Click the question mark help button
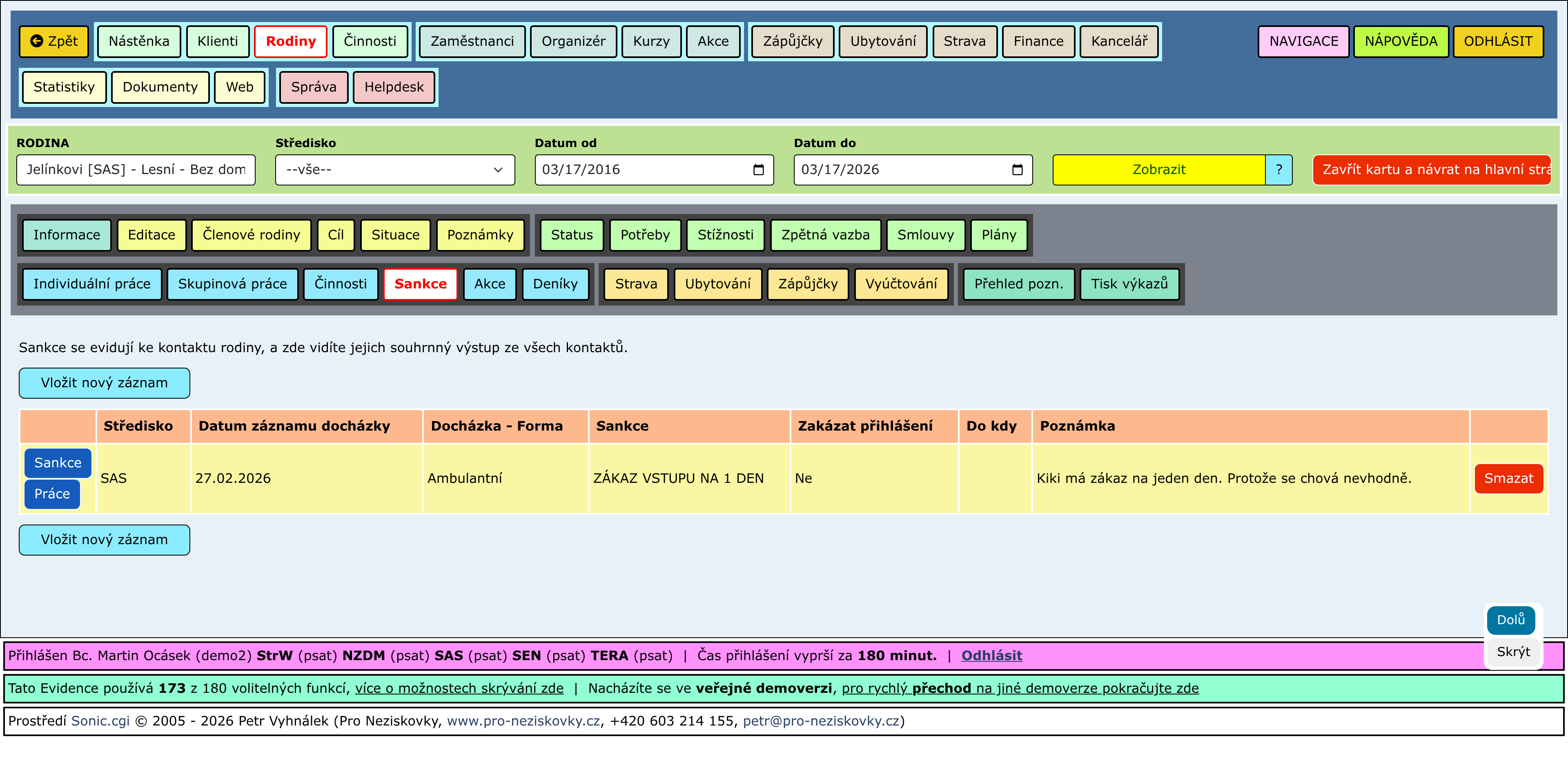 [x=1278, y=170]
